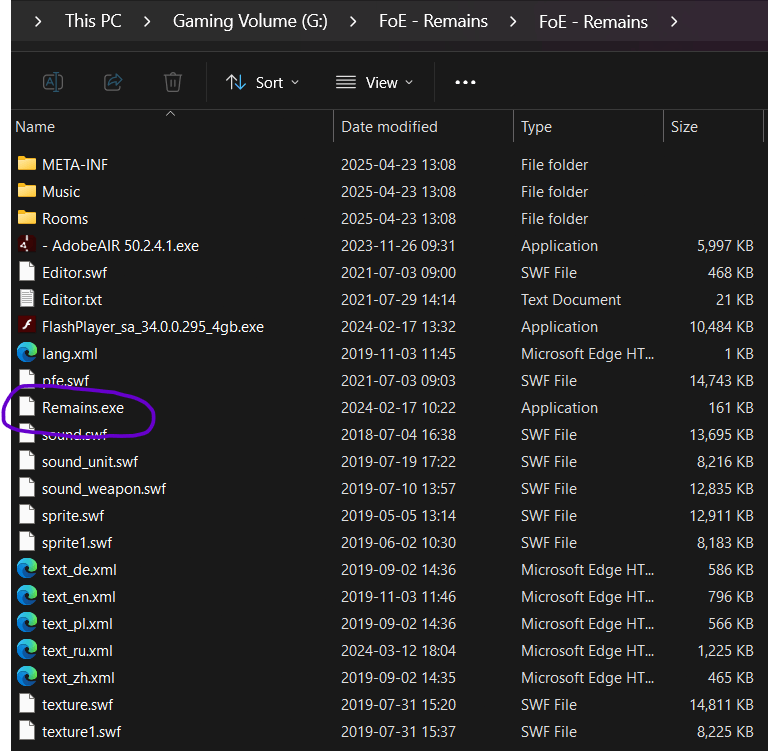Select the lang.xml Edge icon
This screenshot has width=768, height=751.
click(27, 352)
